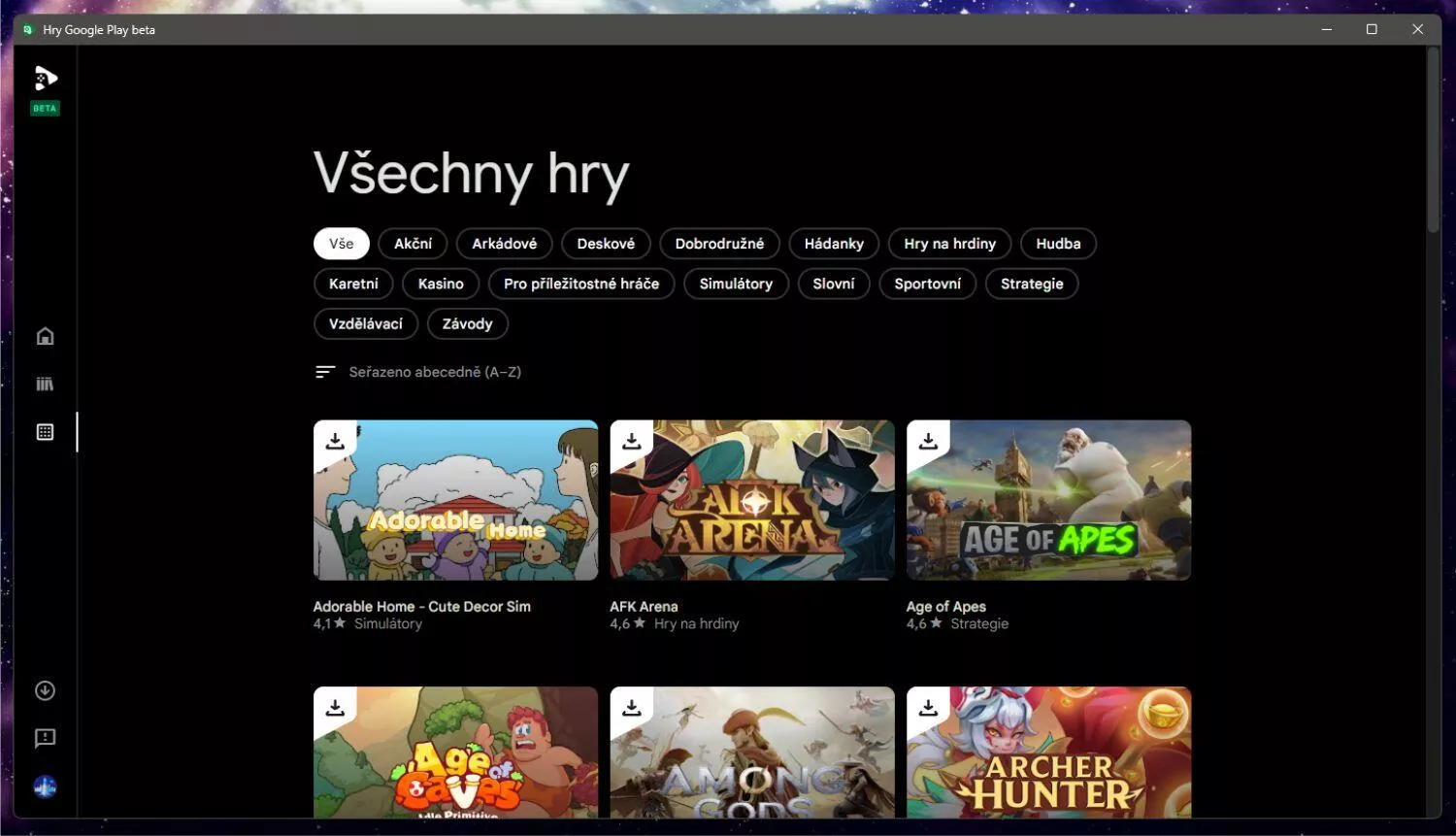This screenshot has height=836, width=1456.
Task: Open the Downloads sidebar icon
Action: 45,690
